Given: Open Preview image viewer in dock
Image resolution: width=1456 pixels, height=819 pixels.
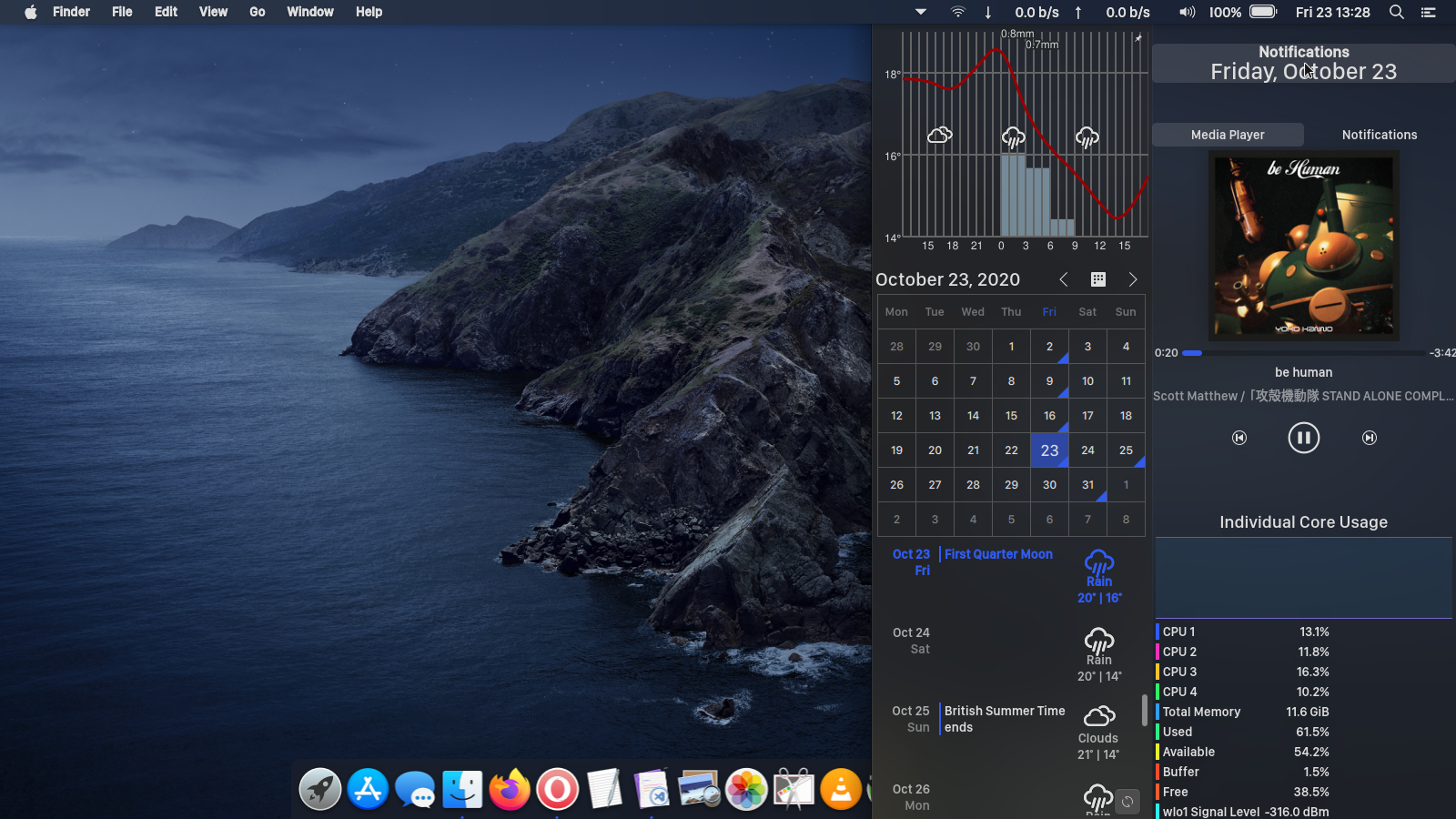Looking at the screenshot, I should click(x=699, y=789).
